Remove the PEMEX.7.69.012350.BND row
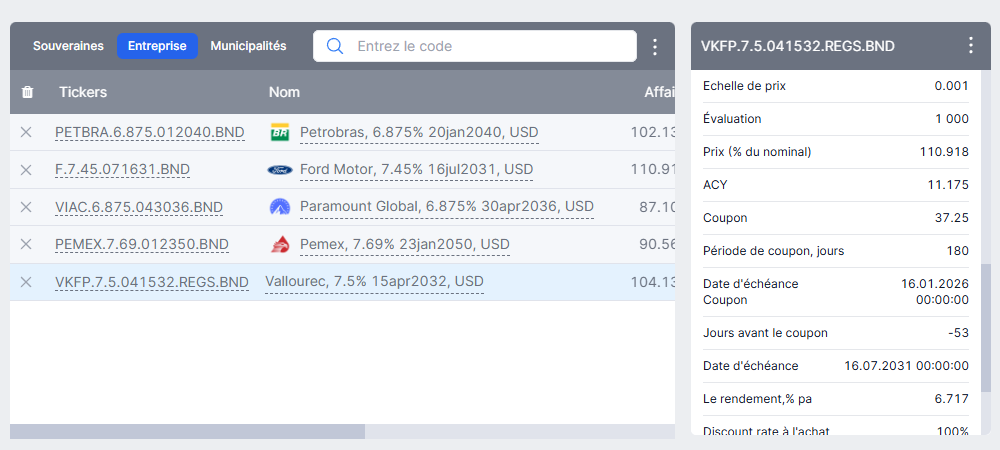1000x450 pixels. 26,244
